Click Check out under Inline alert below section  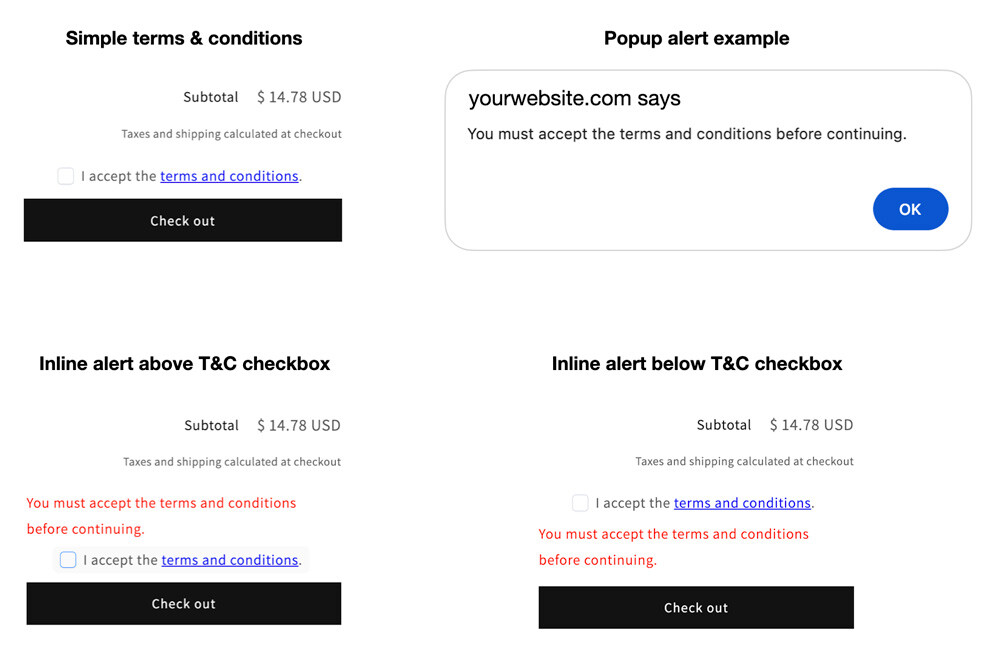(x=696, y=608)
